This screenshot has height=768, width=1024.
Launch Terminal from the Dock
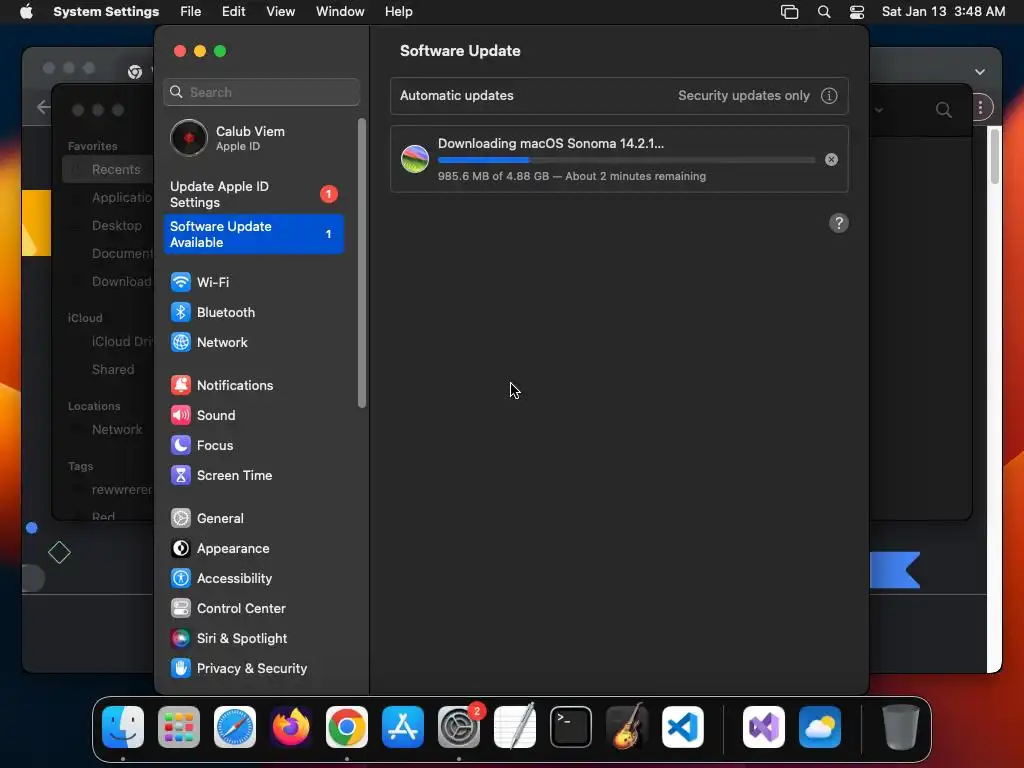[x=571, y=727]
